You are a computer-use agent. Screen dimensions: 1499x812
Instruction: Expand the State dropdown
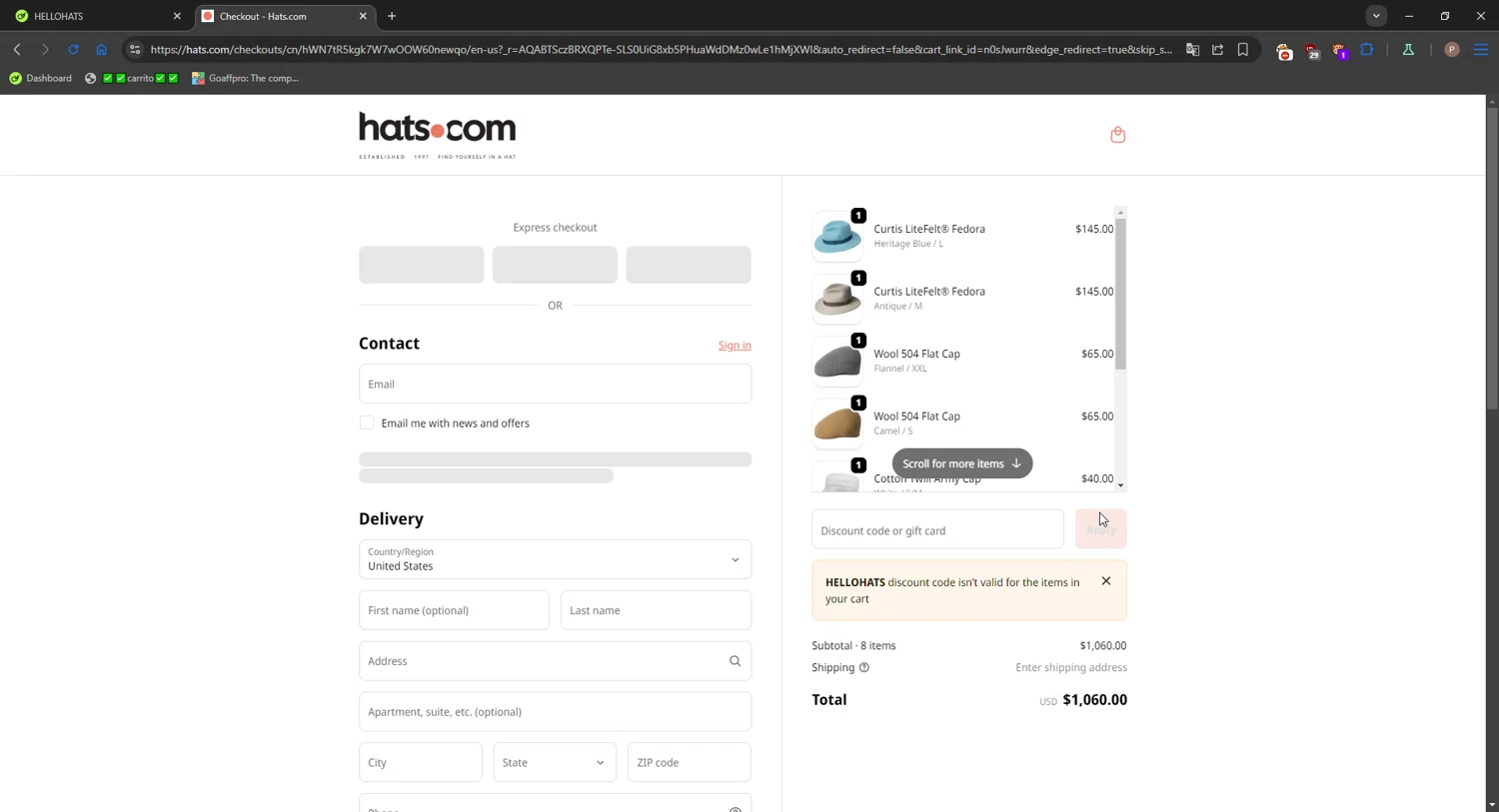(555, 762)
